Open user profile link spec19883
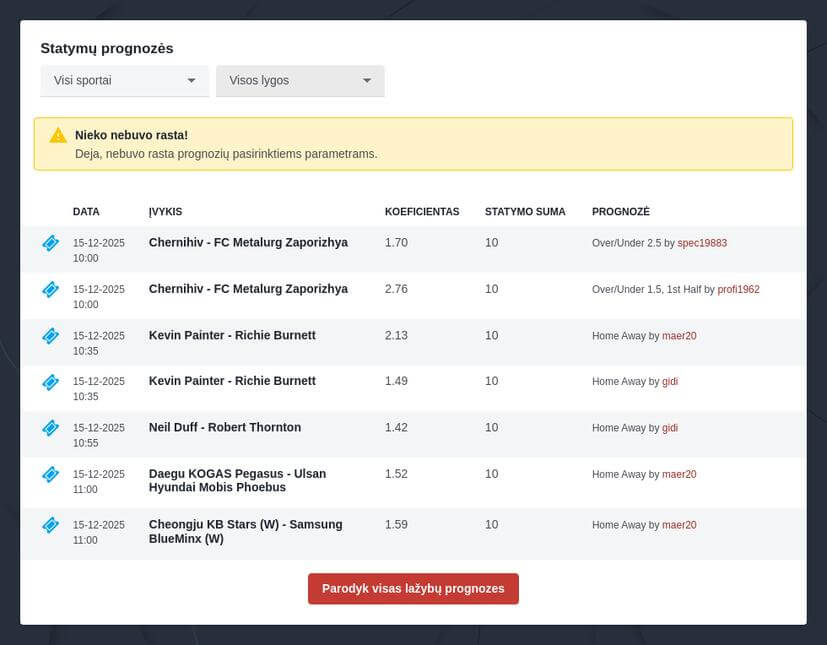827x645 pixels. click(x=702, y=243)
